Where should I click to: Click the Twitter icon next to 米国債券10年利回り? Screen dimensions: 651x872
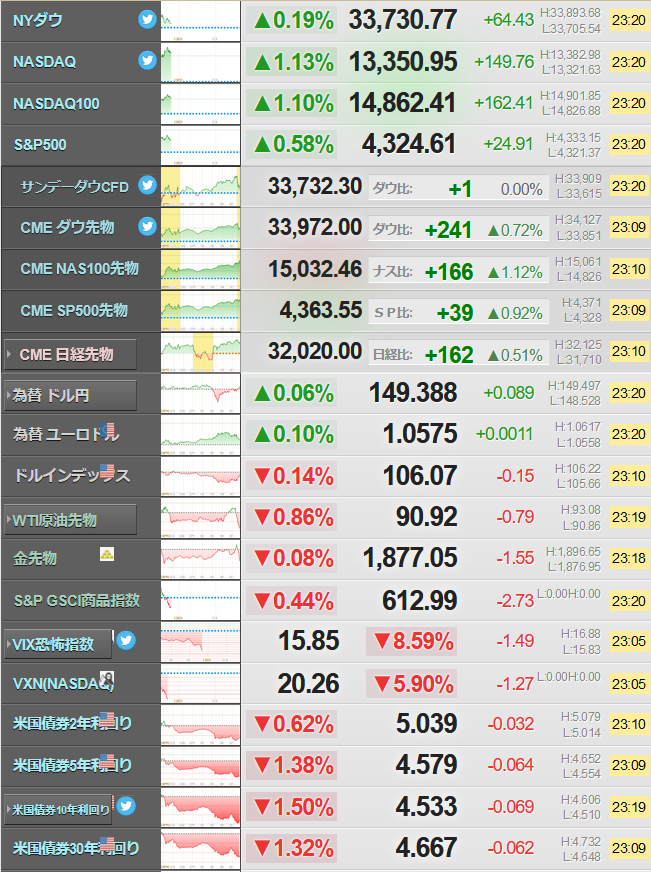click(x=126, y=805)
